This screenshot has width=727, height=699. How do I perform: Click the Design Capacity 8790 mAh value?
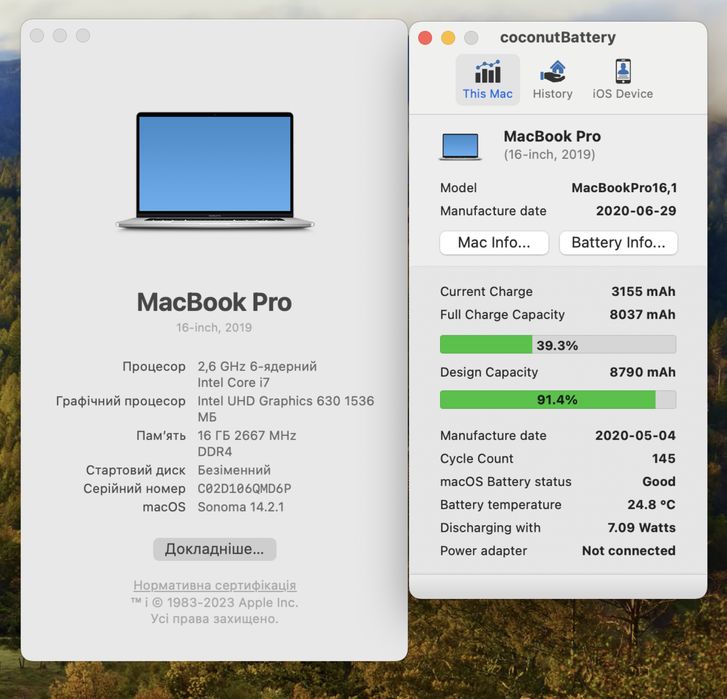coord(642,372)
